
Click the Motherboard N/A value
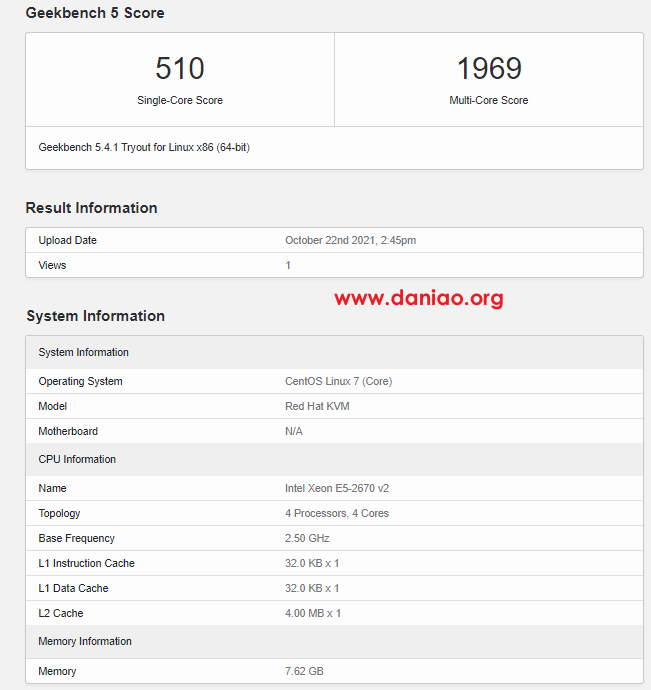click(x=294, y=431)
